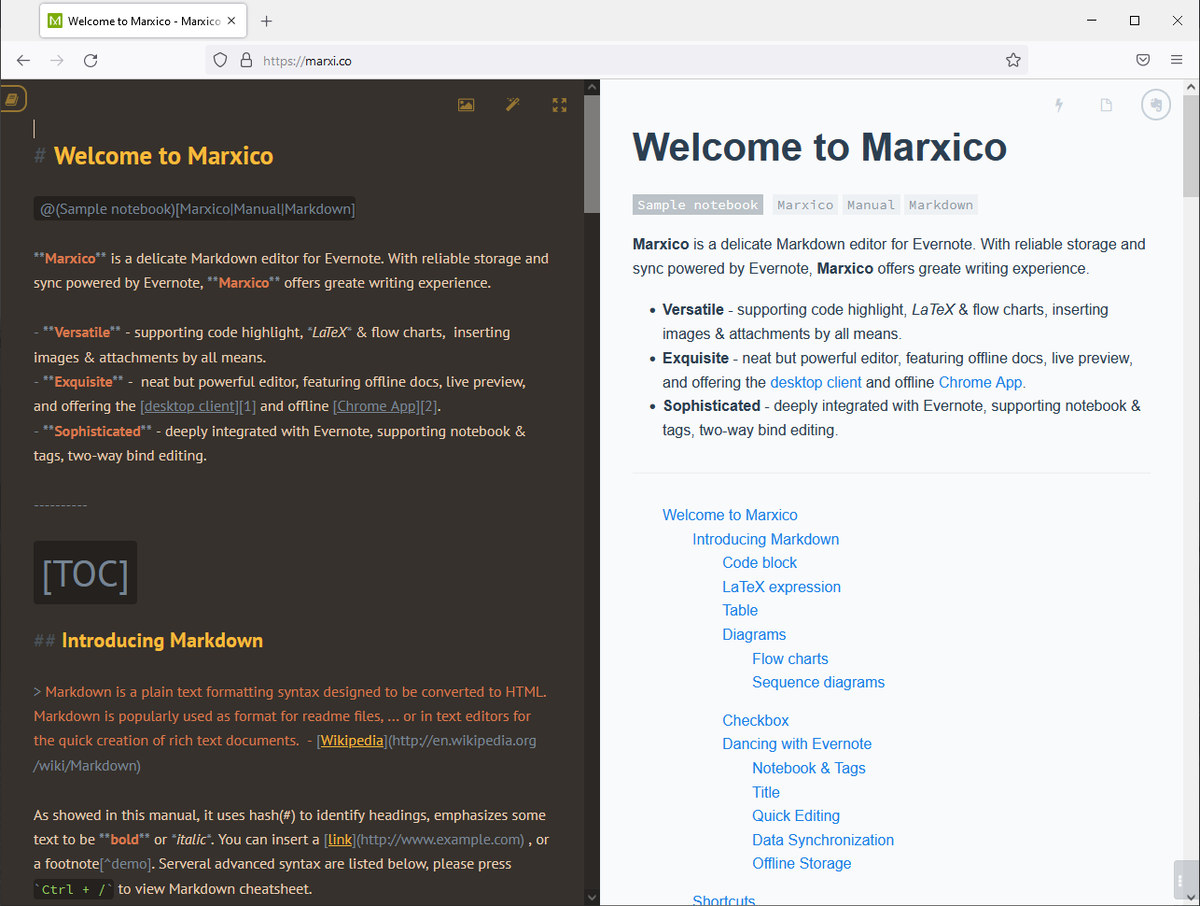Jump to the Sequence diagrams section

(x=818, y=682)
